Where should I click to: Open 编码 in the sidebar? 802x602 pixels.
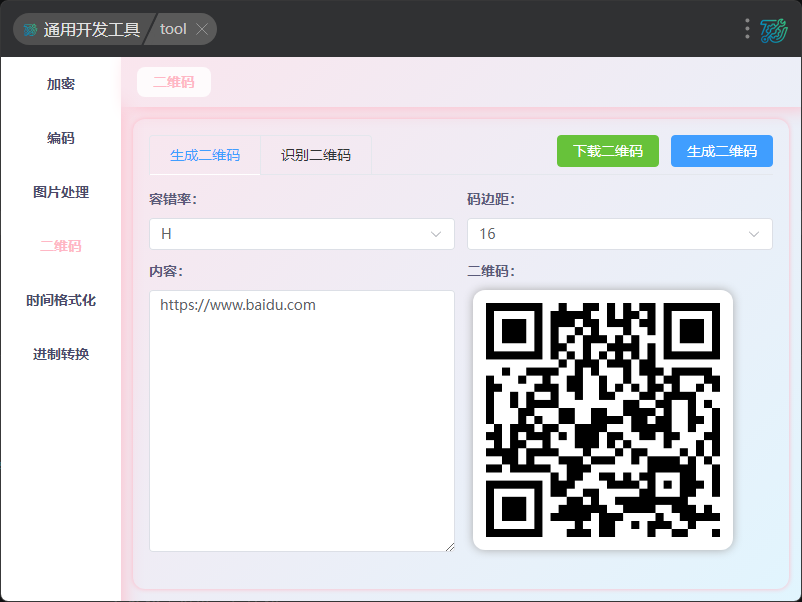(x=61, y=138)
